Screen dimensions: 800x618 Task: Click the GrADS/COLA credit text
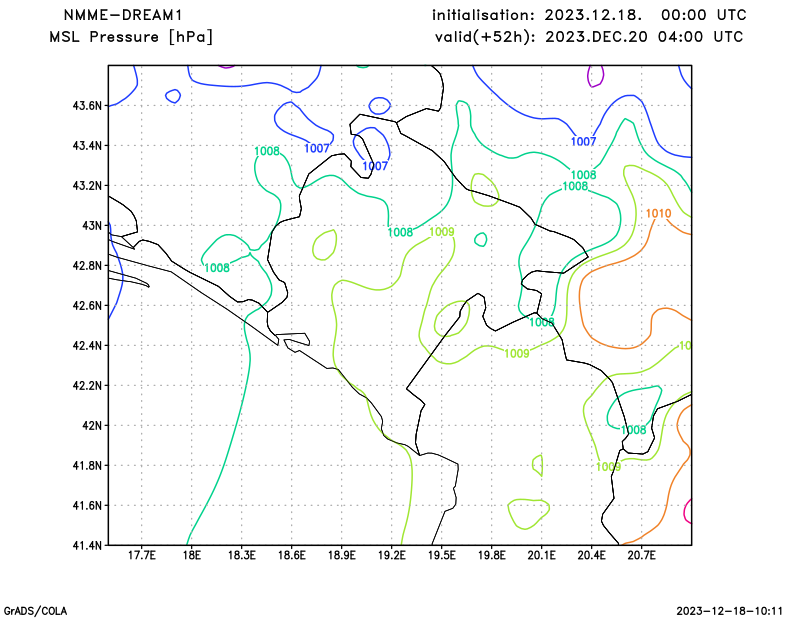pos(35,611)
